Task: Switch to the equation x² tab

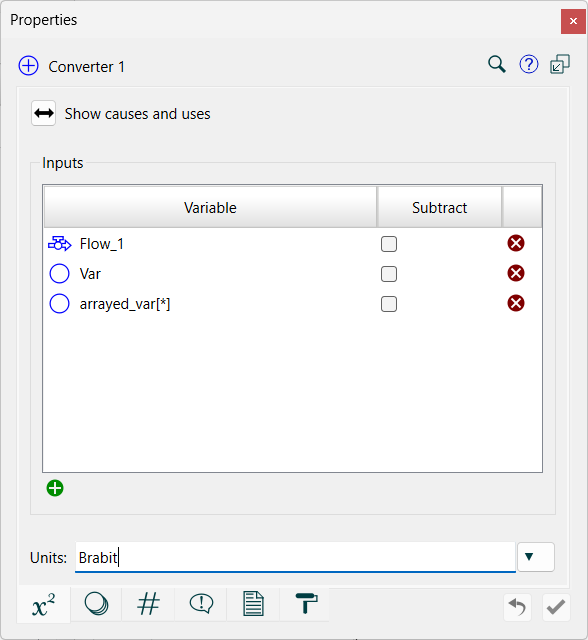Action: (x=44, y=605)
